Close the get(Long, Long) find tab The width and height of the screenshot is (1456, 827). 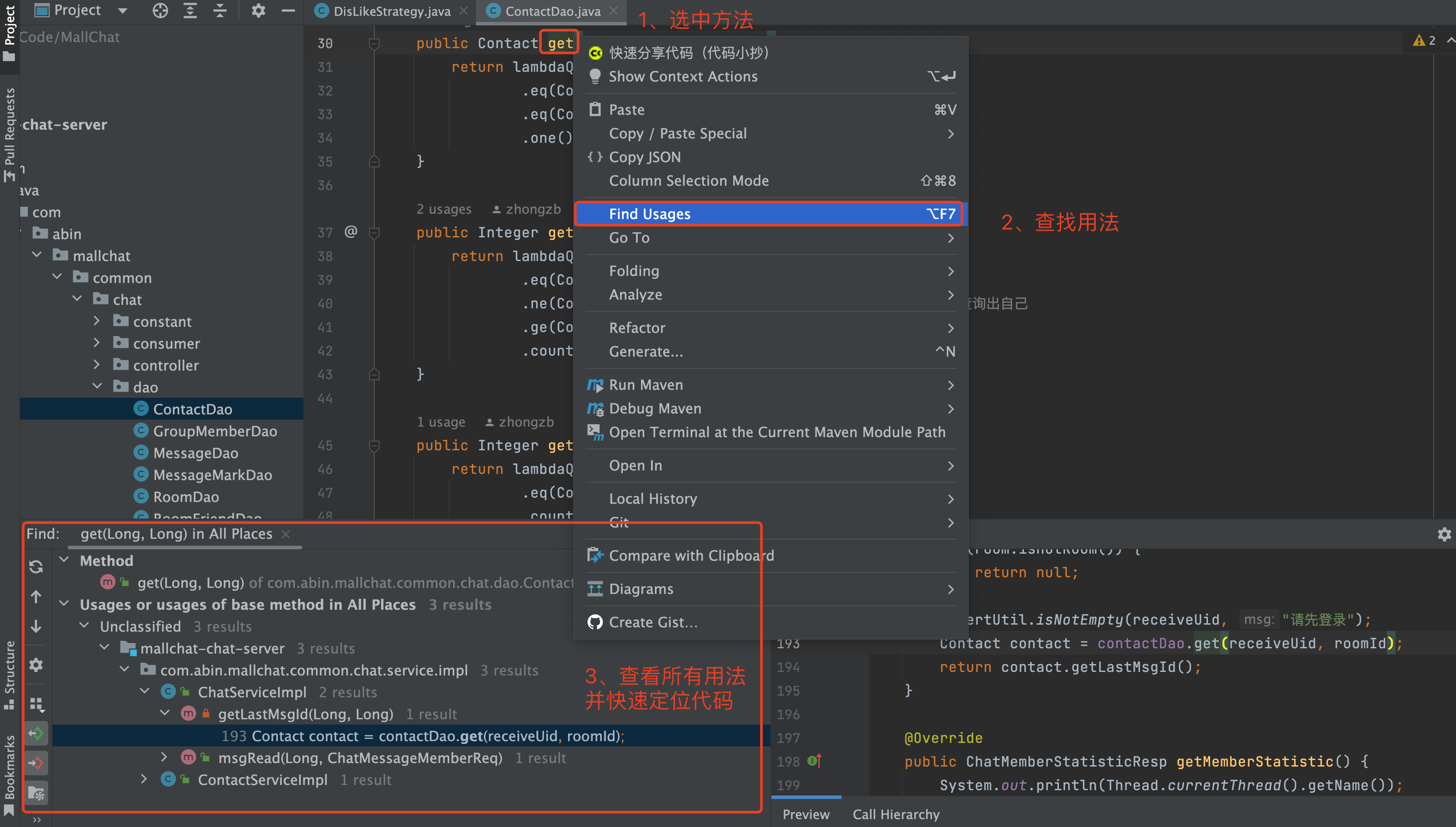pos(286,534)
